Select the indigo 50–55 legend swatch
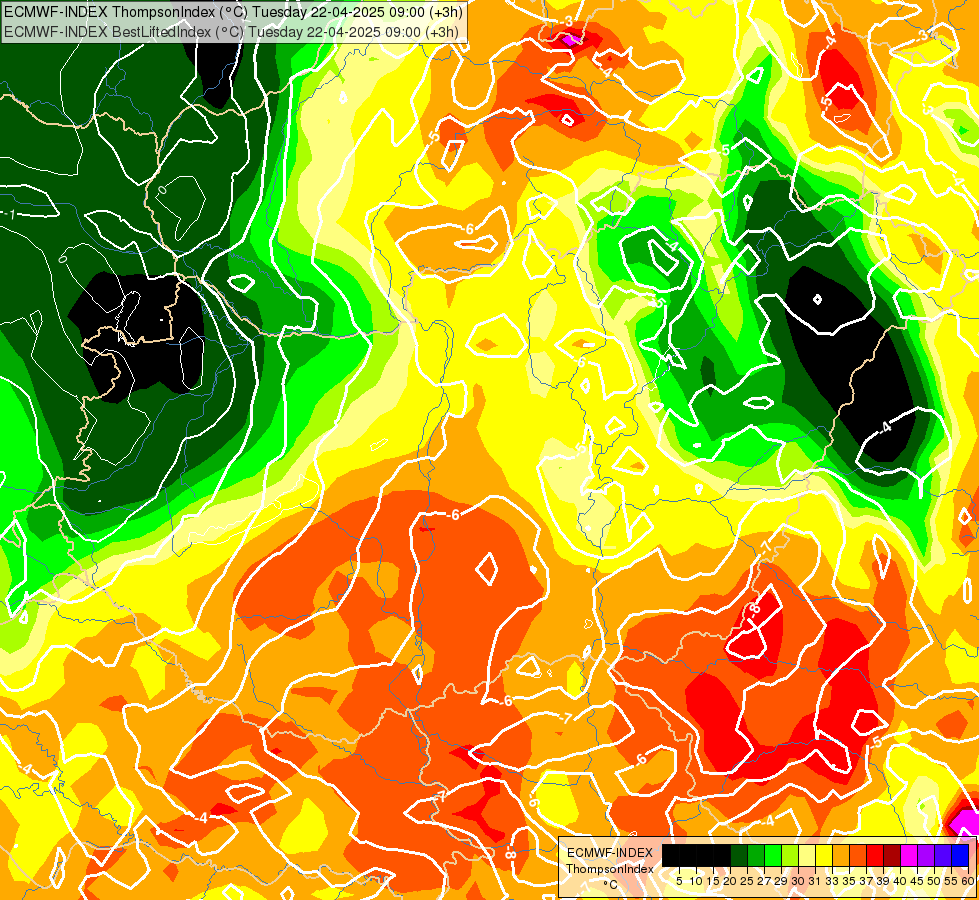The image size is (979, 900). coord(943,856)
